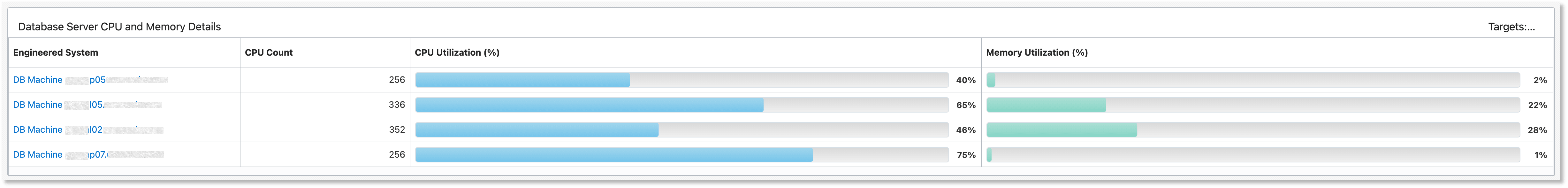Select the 1% memory utilization bar
1568x188 pixels.
(1253, 155)
